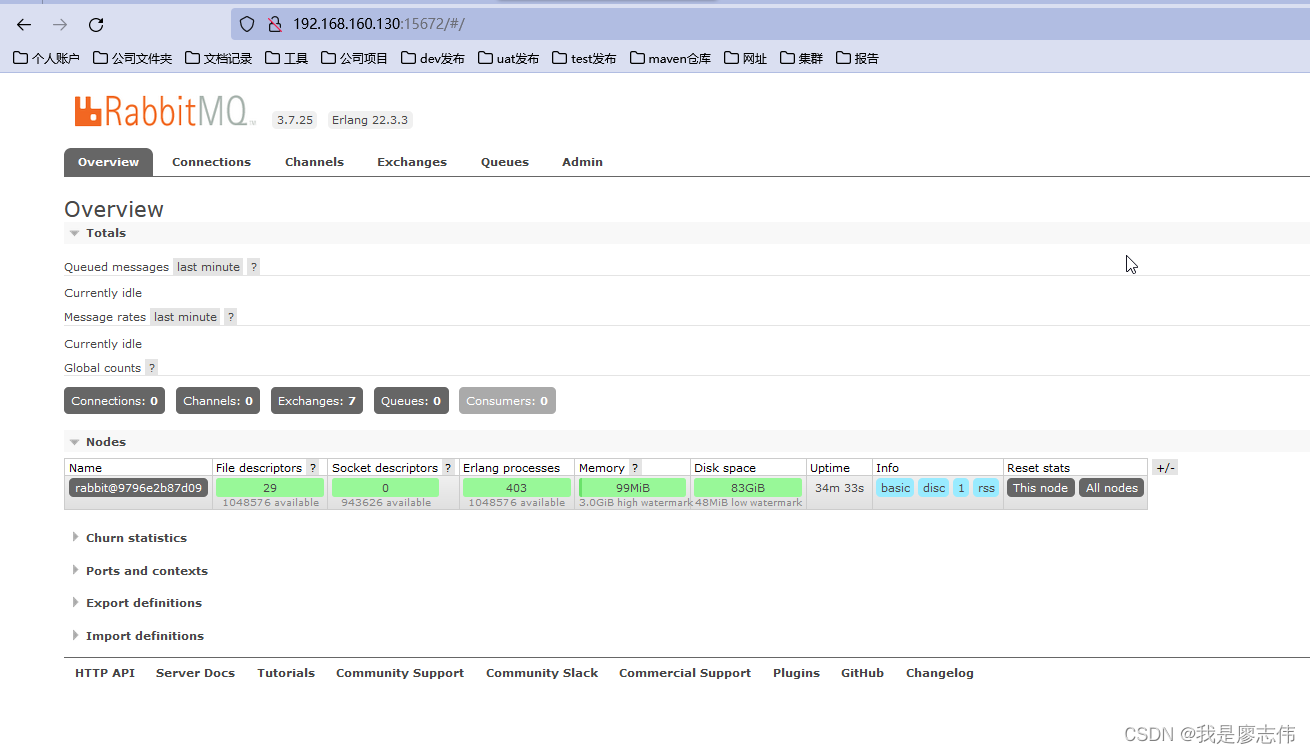1310x754 pixels.
Task: Switch to the Admin tab
Action: coord(582,162)
